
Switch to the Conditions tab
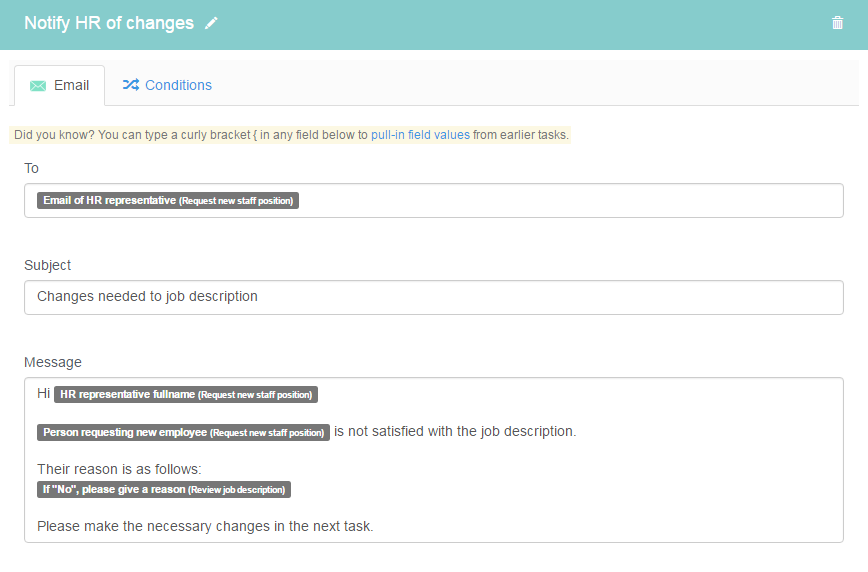(167, 85)
